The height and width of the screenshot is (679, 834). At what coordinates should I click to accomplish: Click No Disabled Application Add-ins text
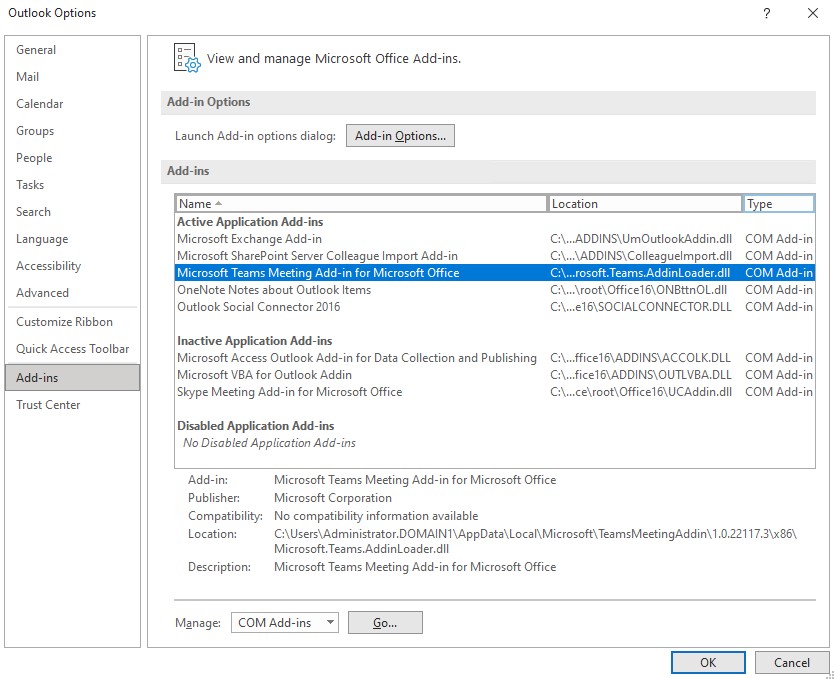[269, 443]
